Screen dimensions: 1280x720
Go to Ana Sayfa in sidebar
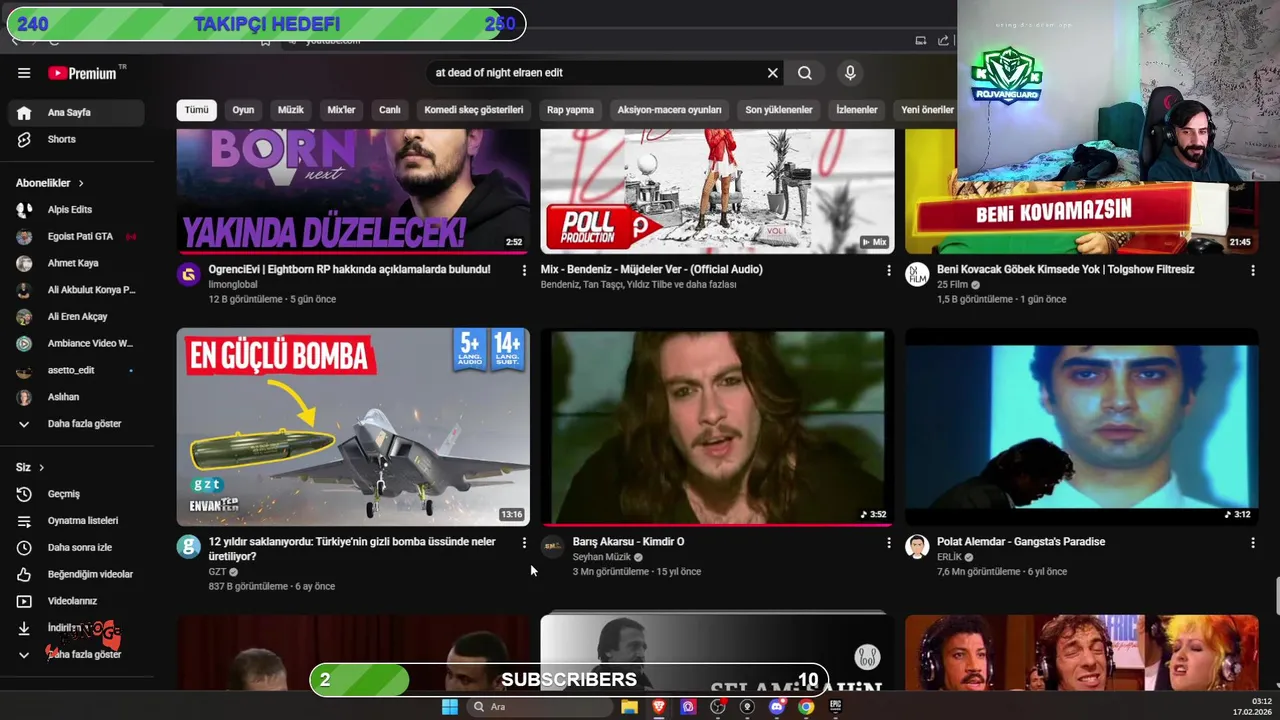coord(76,113)
